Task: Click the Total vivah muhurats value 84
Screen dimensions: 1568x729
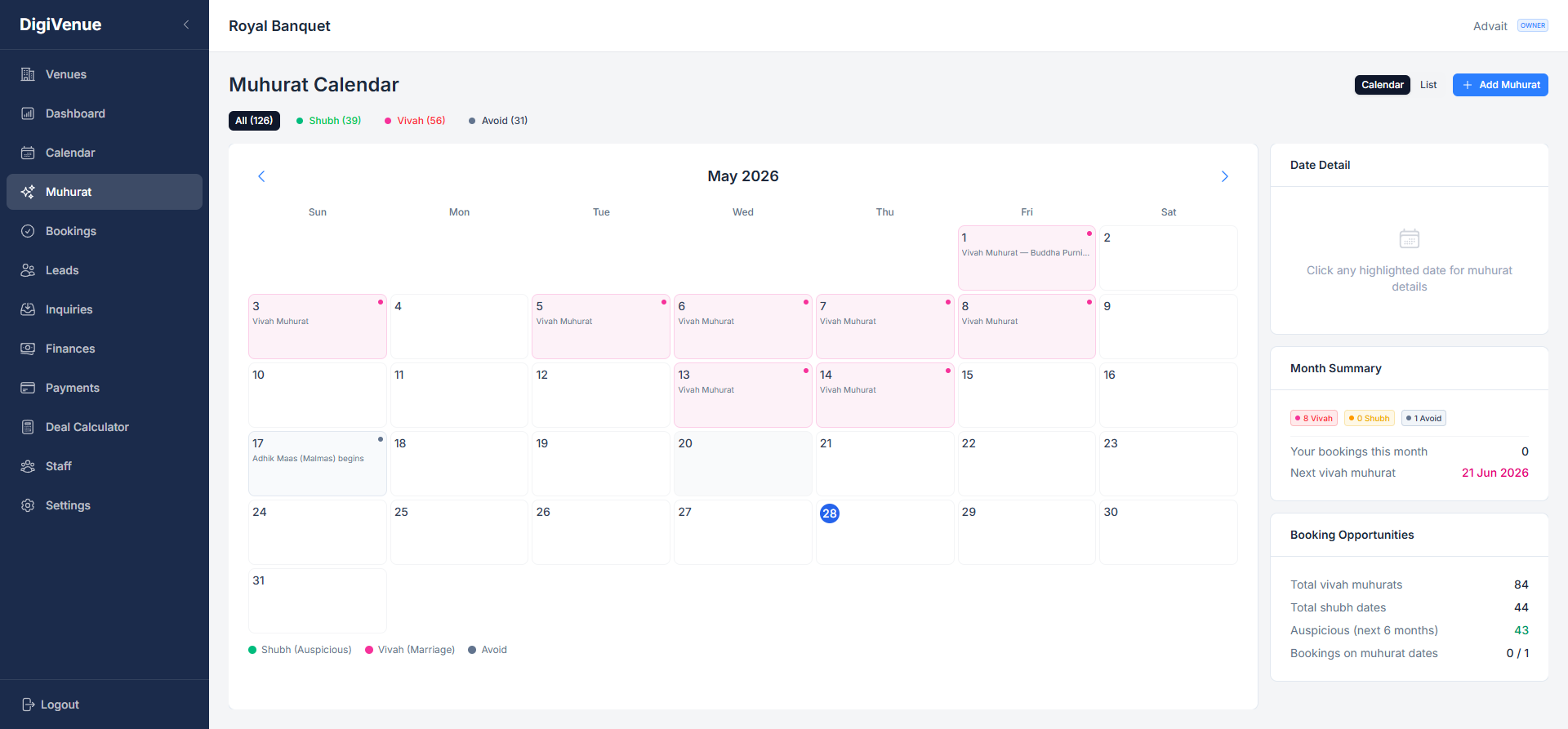Action: (x=1521, y=585)
